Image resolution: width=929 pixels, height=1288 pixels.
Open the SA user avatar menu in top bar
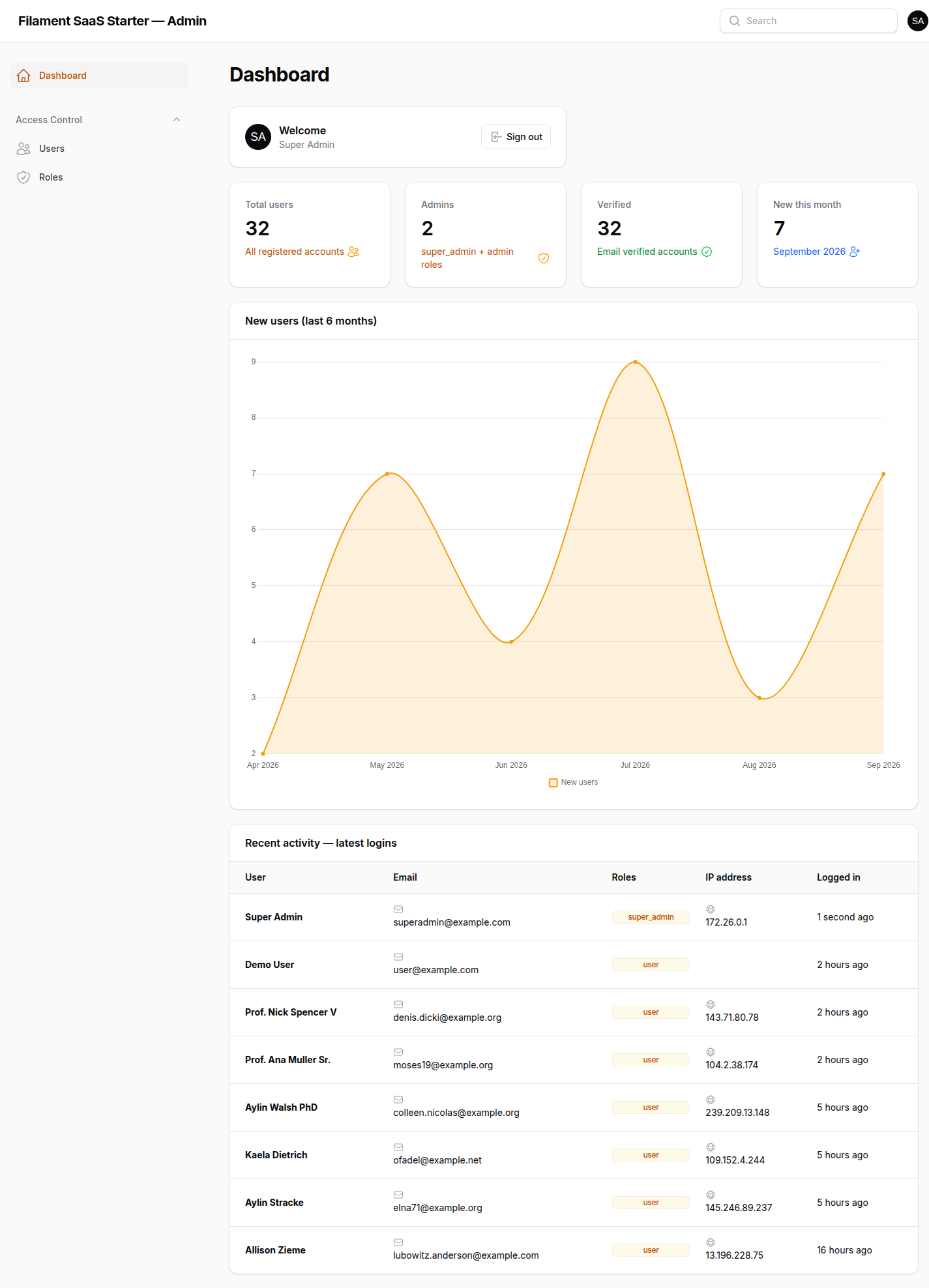coord(918,21)
